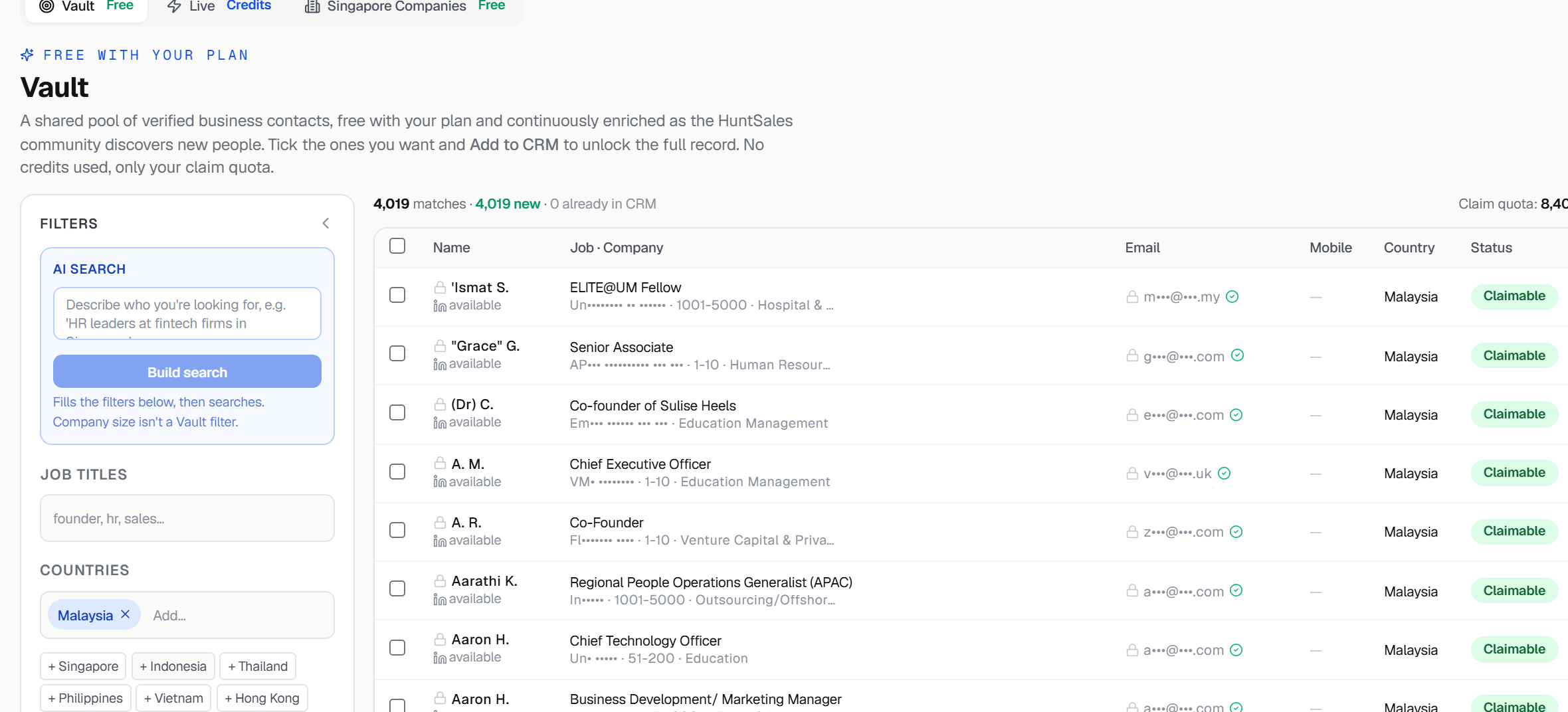Click the Job Titles input field
Screen dimensions: 1568x712
187,518
